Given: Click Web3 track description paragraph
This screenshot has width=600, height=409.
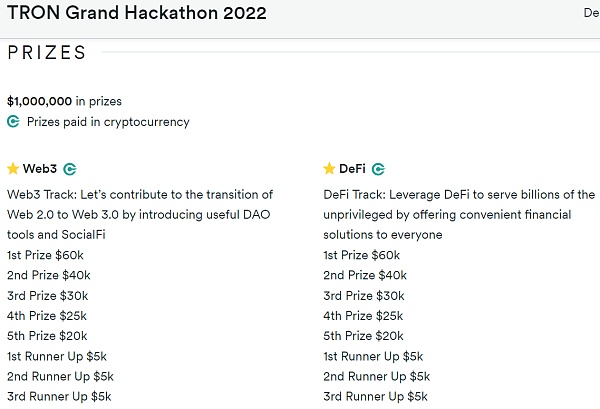Looking at the screenshot, I should pyautogui.click(x=140, y=215).
